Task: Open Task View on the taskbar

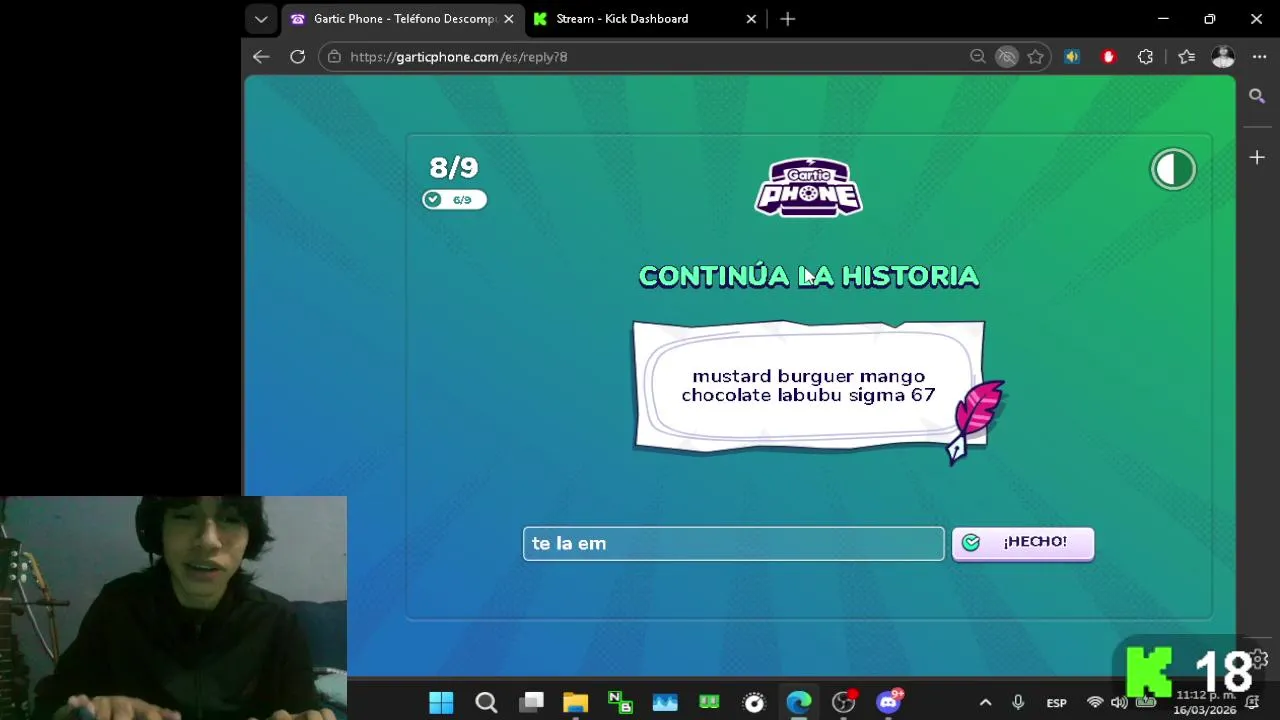Action: click(531, 702)
